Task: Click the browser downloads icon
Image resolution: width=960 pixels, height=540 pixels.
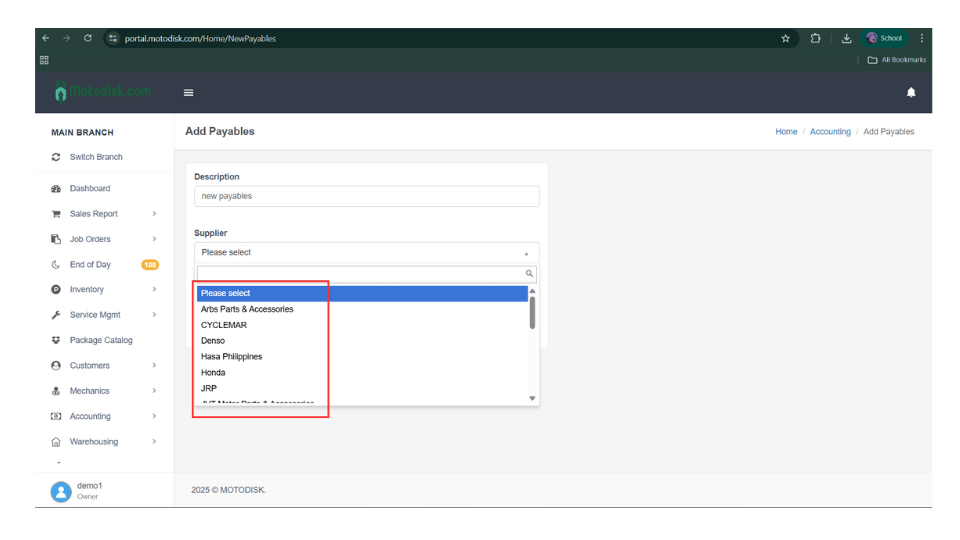Action: point(846,38)
